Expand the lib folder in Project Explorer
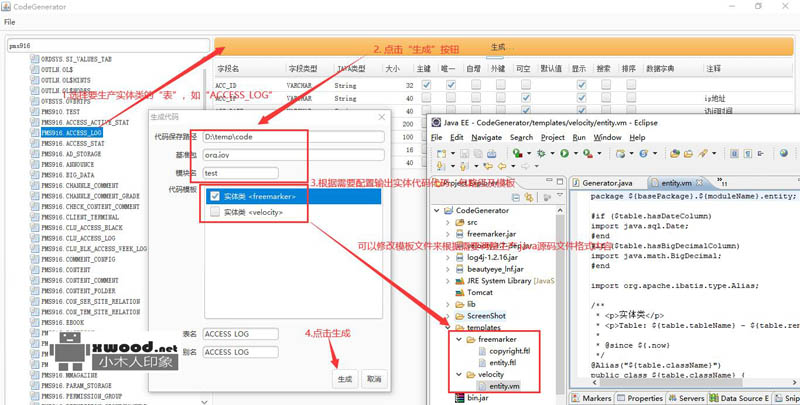 point(448,304)
